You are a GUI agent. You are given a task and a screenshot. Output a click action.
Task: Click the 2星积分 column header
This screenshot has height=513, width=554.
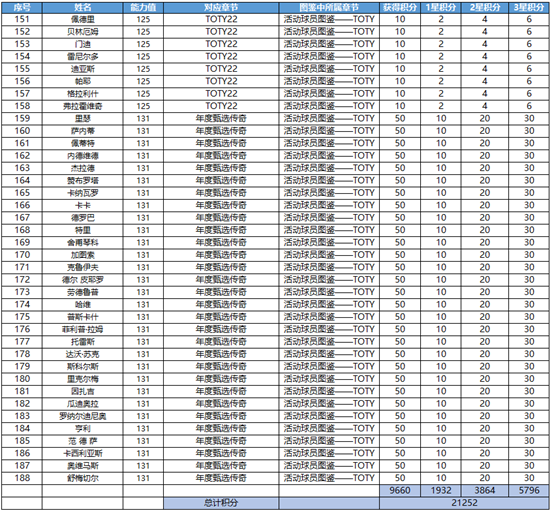point(485,7)
